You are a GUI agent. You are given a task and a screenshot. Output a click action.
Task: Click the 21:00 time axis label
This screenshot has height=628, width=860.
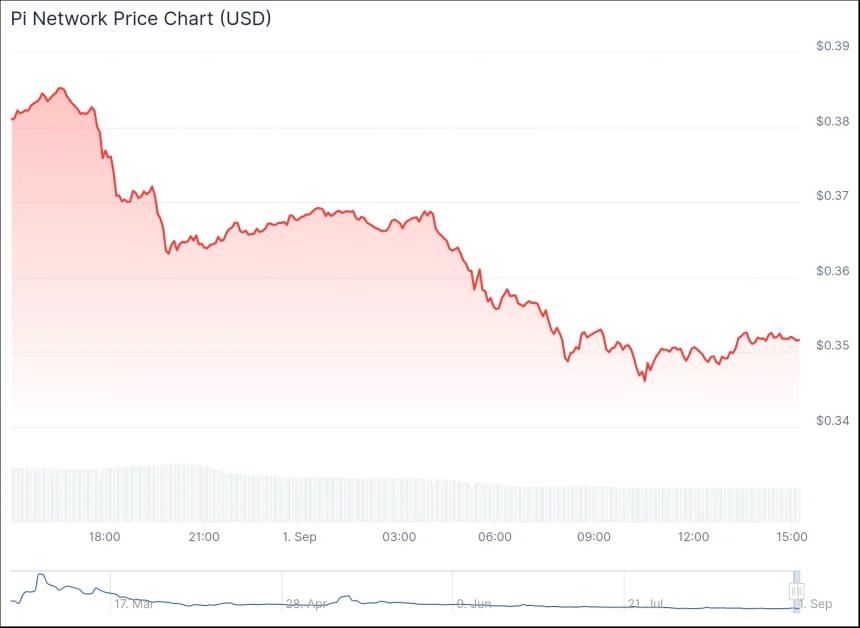[203, 537]
